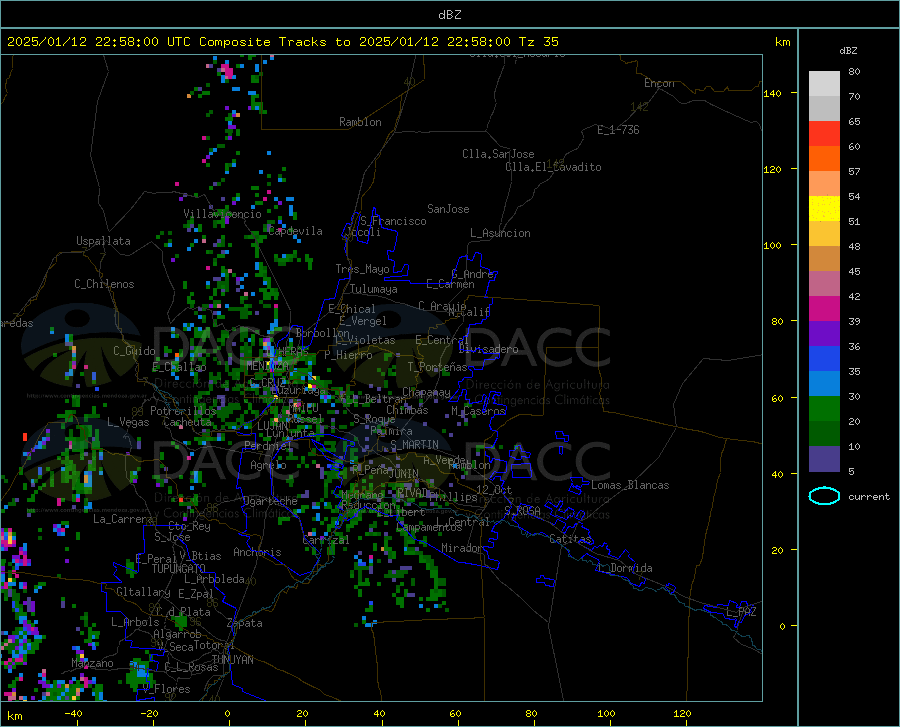Click the E_Carmen place label

pyautogui.click(x=450, y=284)
